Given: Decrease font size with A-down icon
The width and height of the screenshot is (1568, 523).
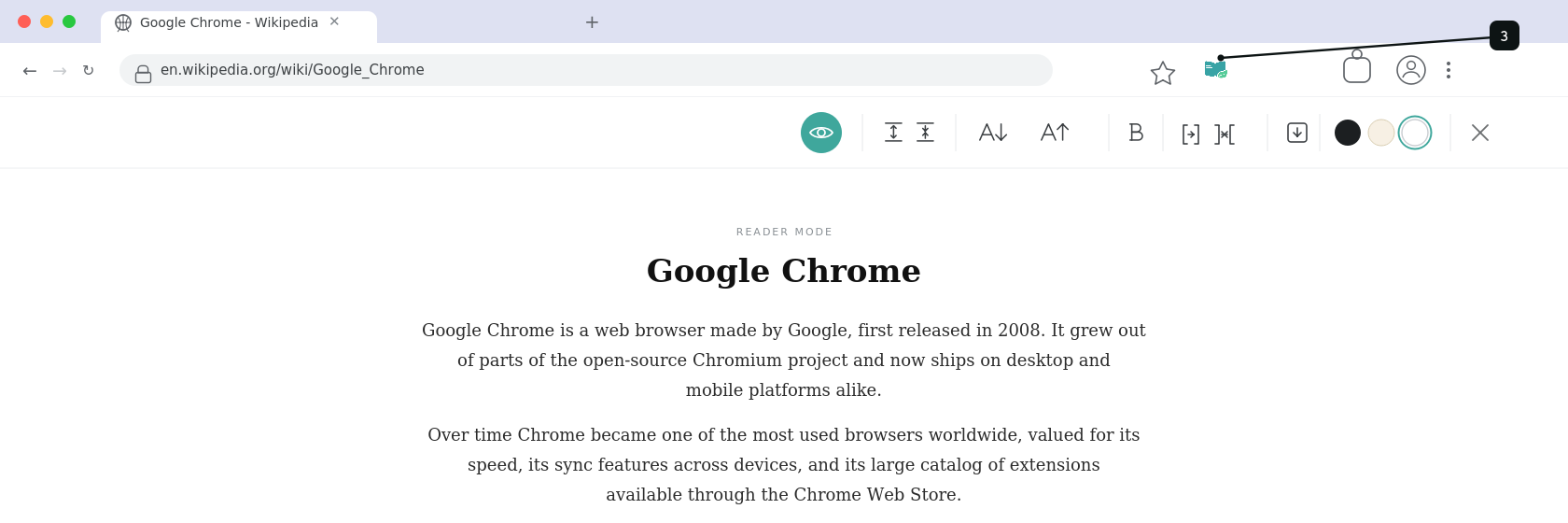Looking at the screenshot, I should [993, 133].
